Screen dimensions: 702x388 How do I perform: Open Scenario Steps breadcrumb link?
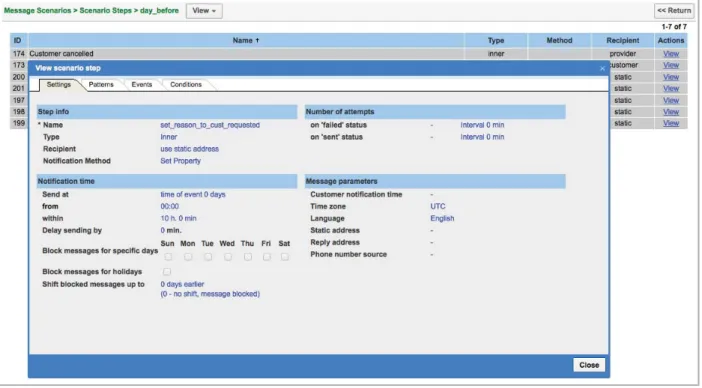105,10
